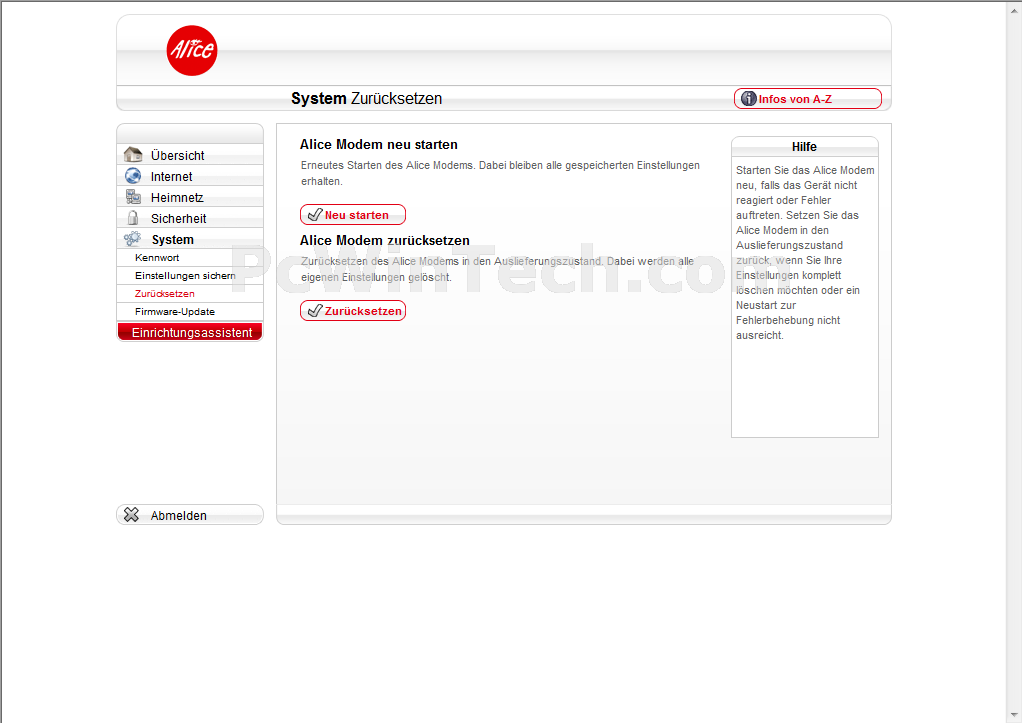Screen dimensions: 1022x723
Task: Open Infos von A-Z
Action: point(808,98)
